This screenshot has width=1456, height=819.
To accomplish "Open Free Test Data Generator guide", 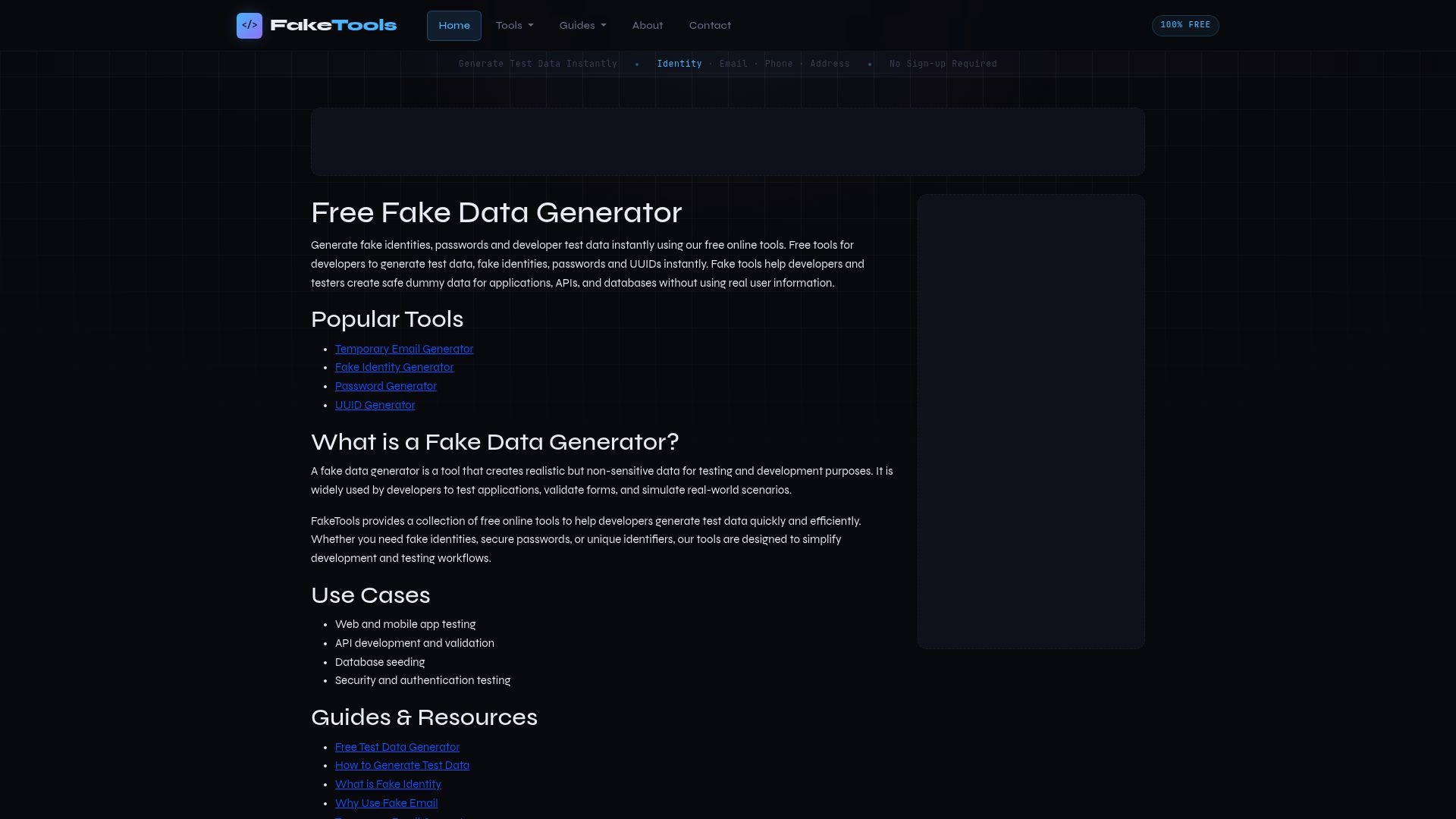I will (397, 748).
